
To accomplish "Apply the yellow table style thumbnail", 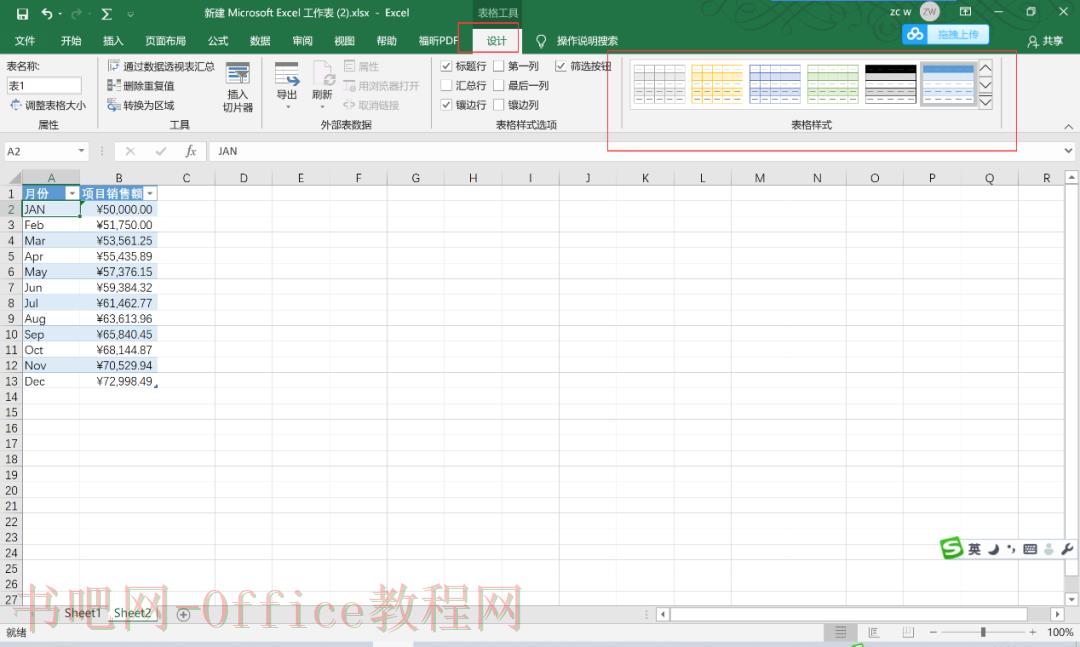I will pyautogui.click(x=717, y=84).
